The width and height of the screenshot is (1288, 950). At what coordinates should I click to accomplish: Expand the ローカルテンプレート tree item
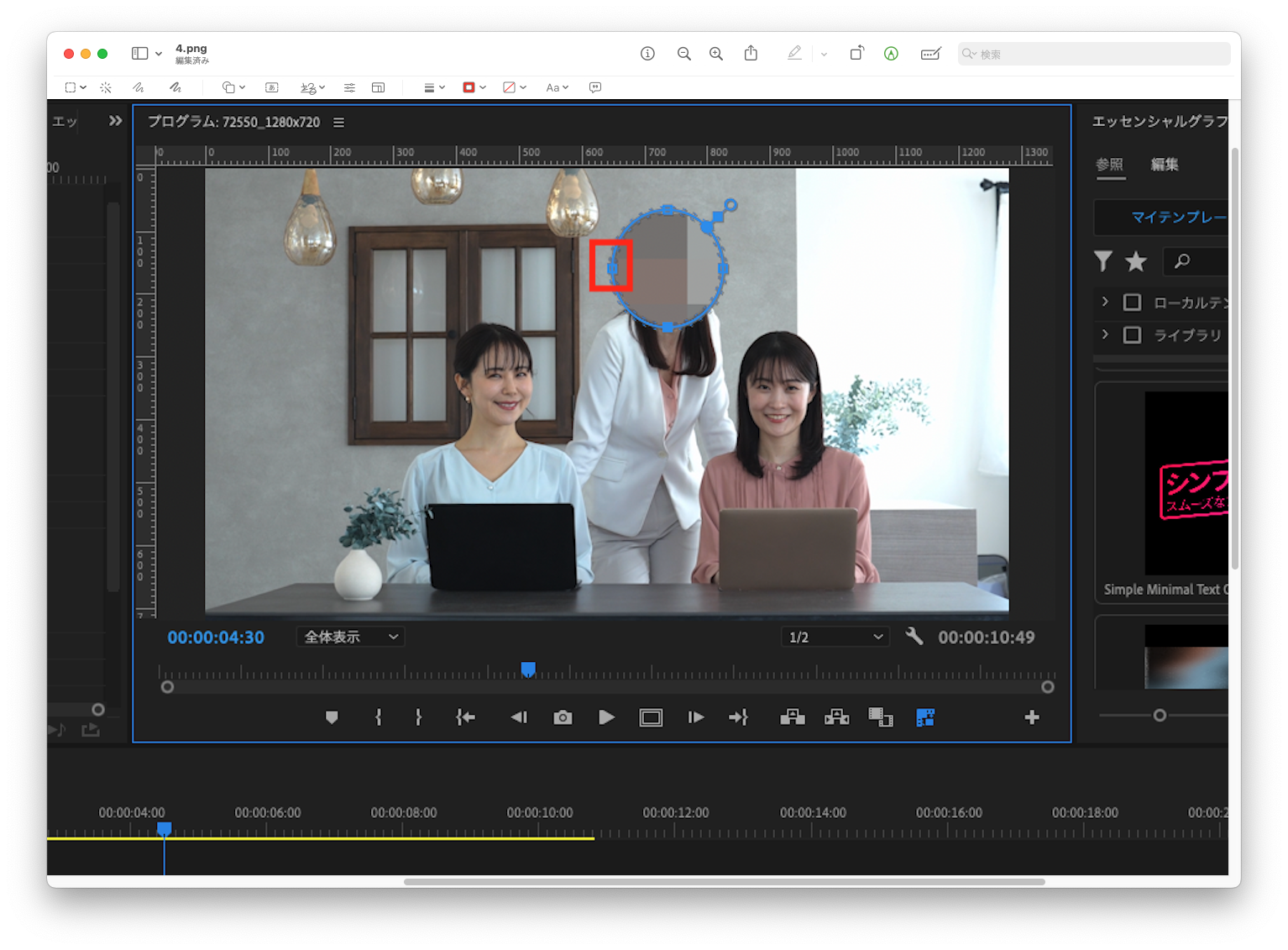tap(1105, 302)
